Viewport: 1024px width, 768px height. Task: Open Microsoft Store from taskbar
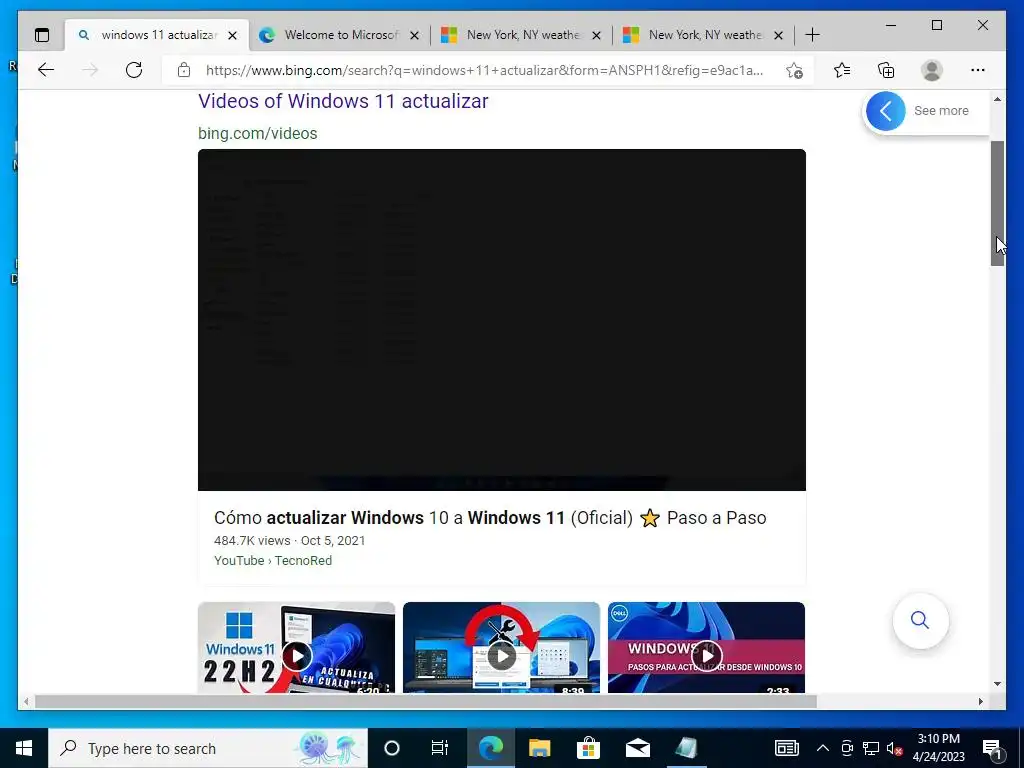pyautogui.click(x=588, y=748)
